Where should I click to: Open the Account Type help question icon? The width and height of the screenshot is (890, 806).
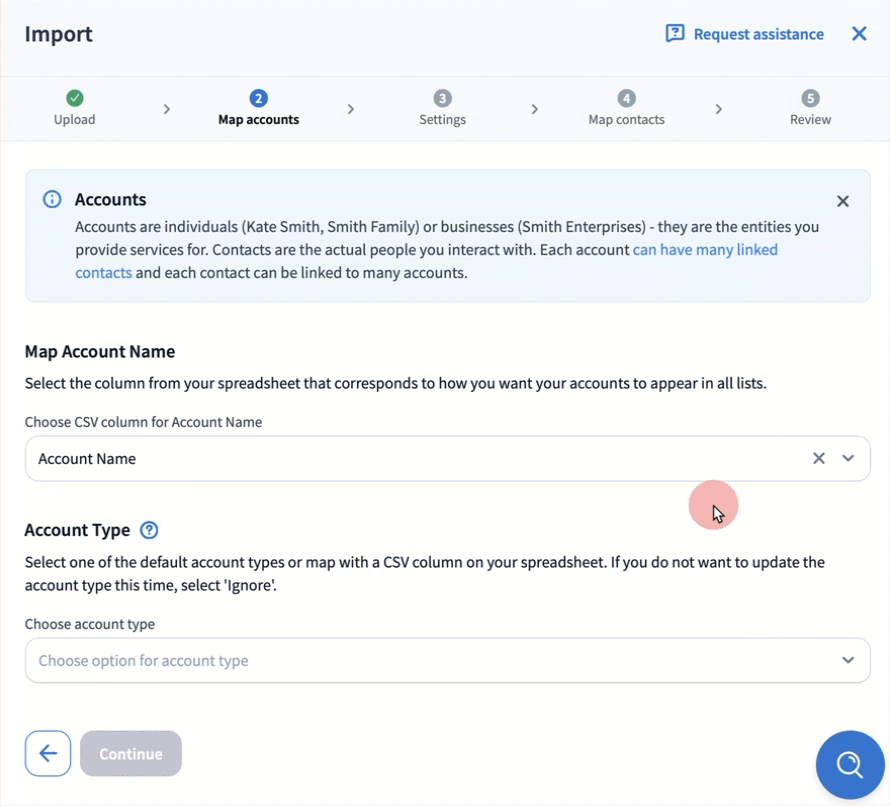(149, 530)
